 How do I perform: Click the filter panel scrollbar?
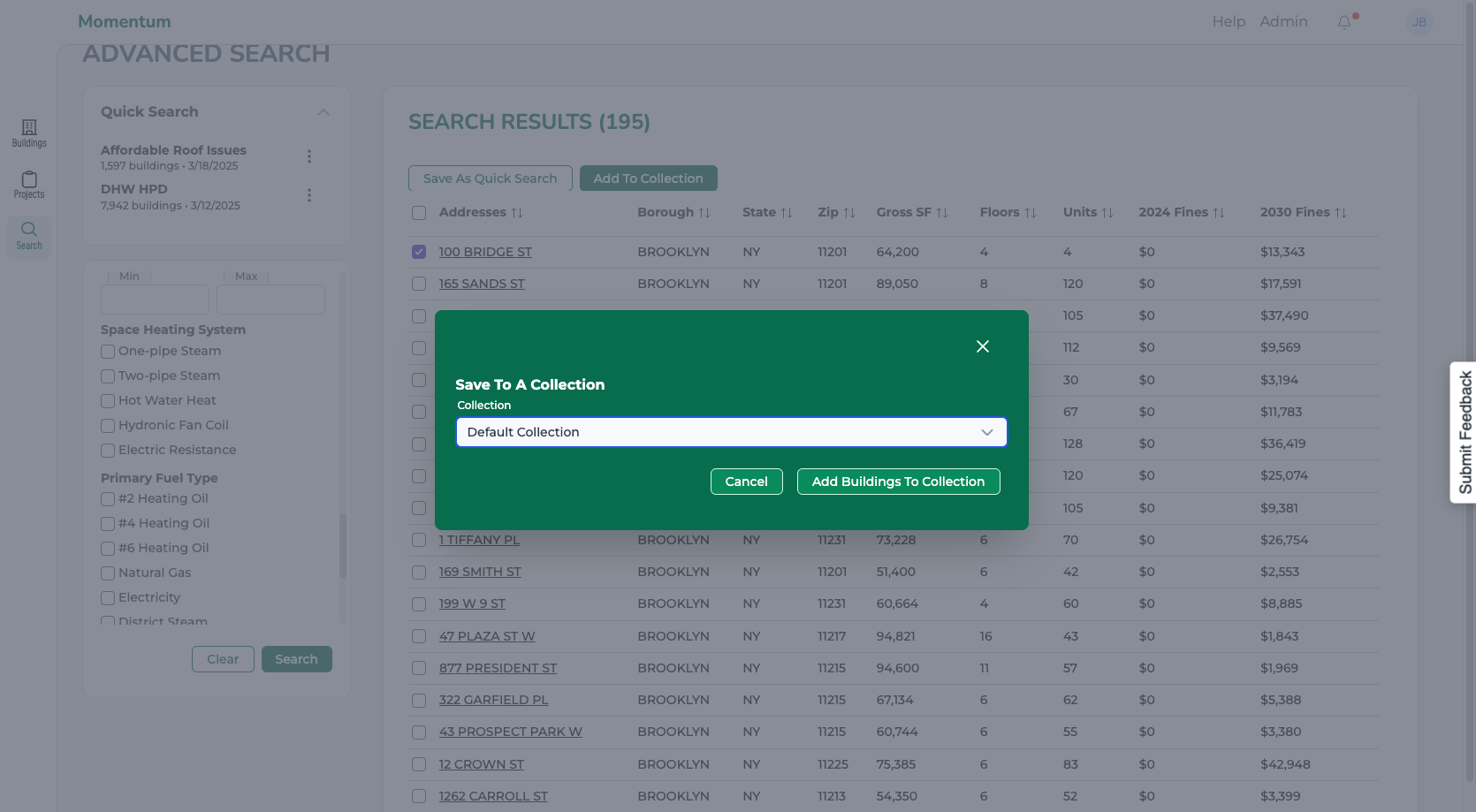(x=343, y=546)
